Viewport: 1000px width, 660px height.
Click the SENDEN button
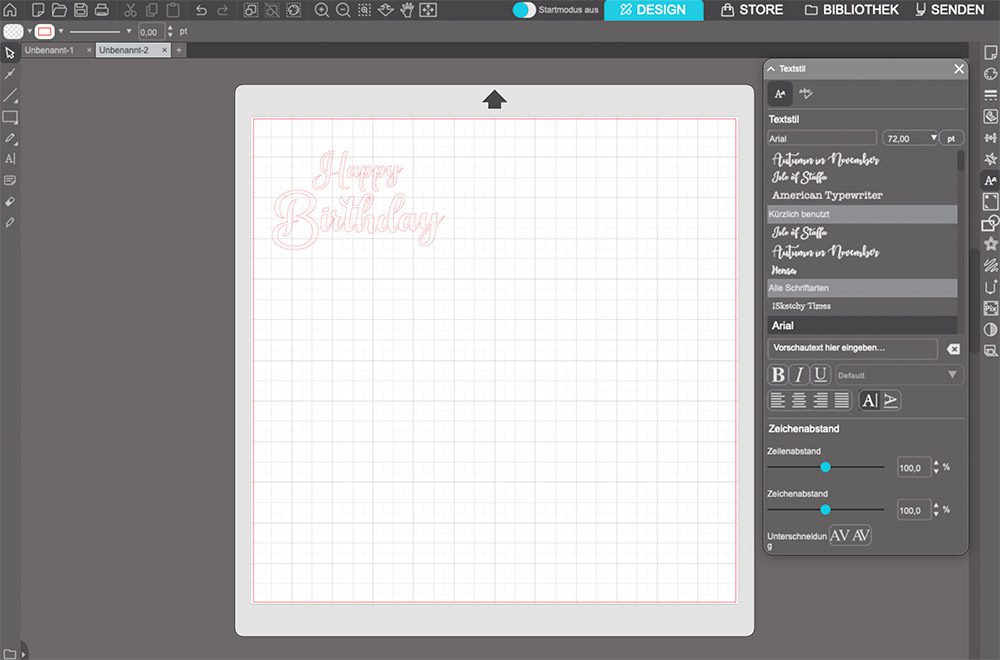(950, 10)
